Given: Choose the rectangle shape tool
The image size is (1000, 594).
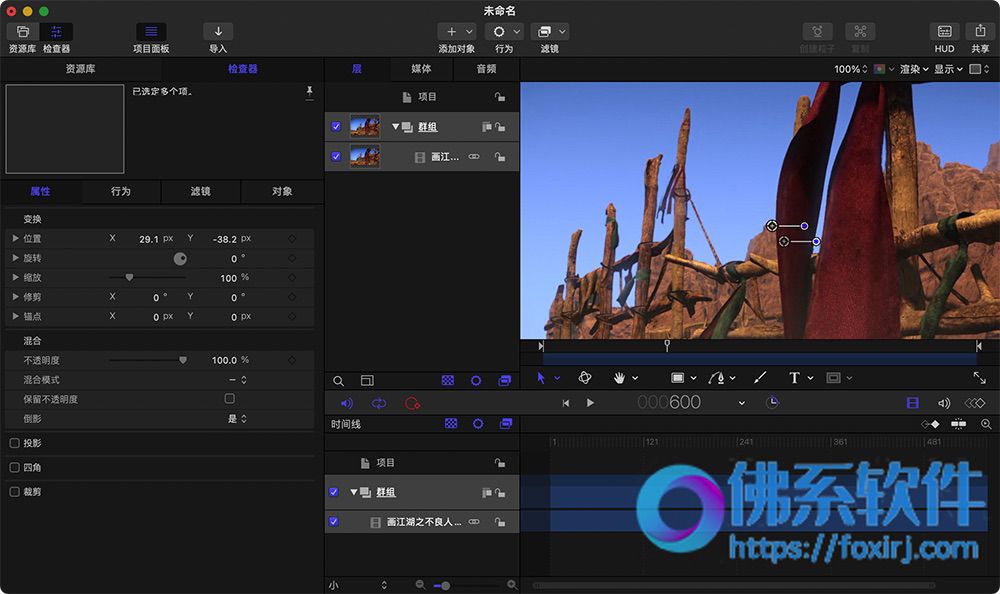Looking at the screenshot, I should (x=677, y=378).
